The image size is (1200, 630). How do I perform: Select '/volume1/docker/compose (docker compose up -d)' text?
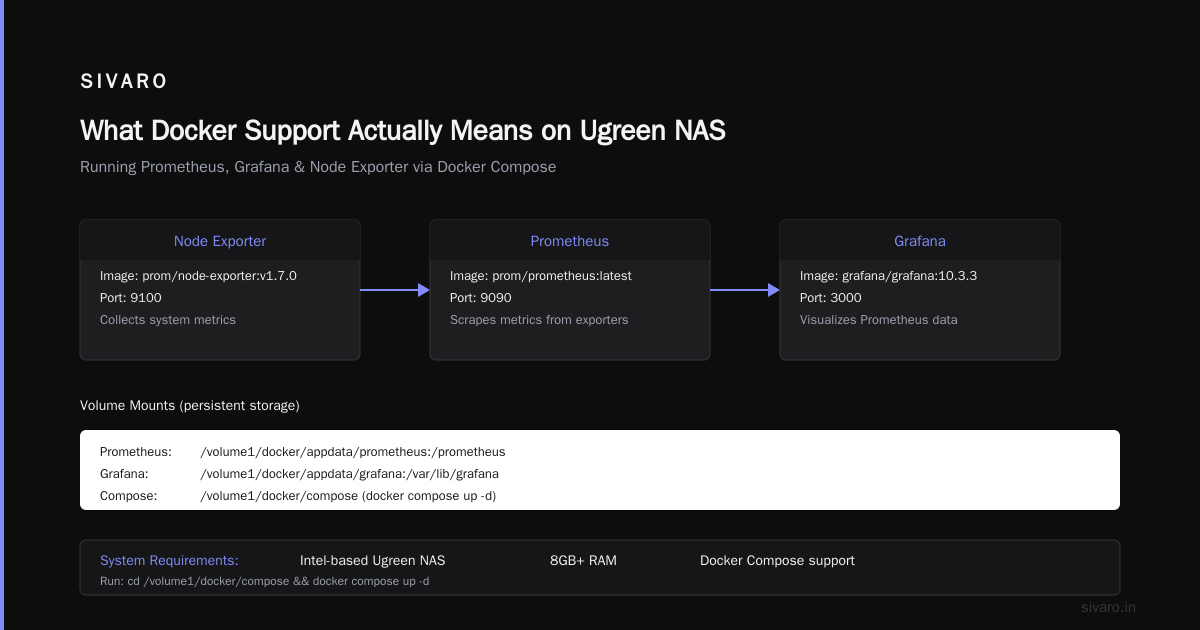tap(348, 496)
